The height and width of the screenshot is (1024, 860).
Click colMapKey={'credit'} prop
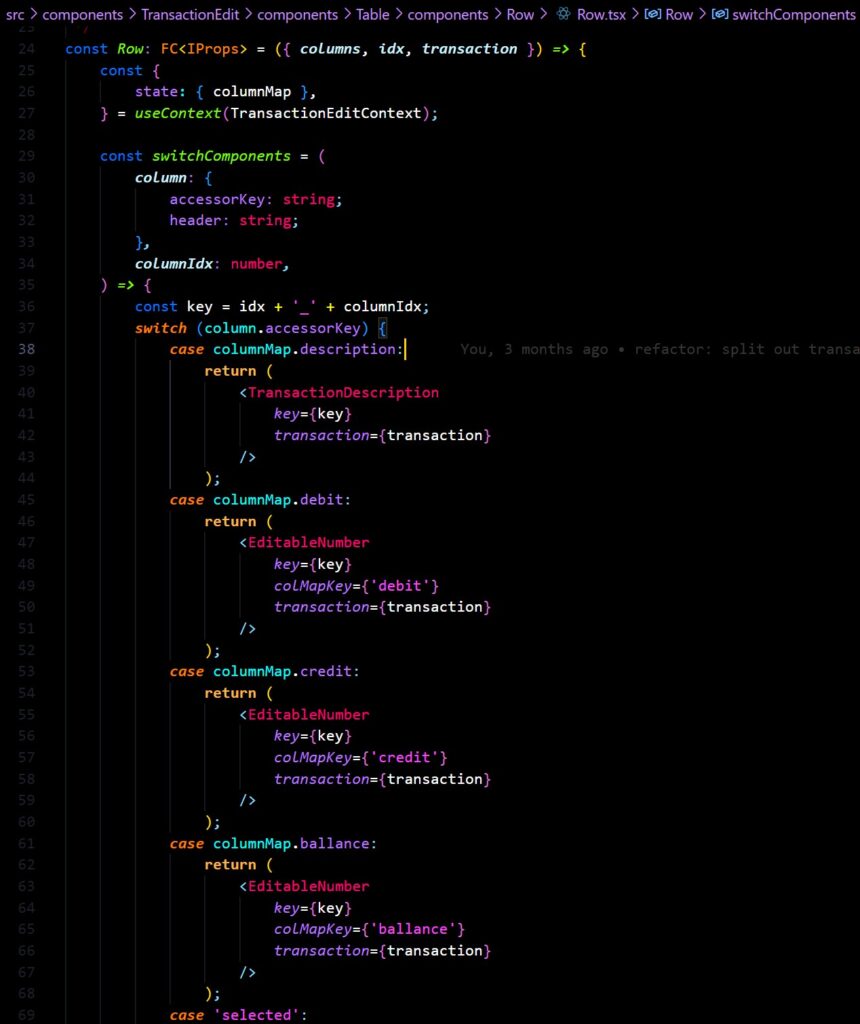coord(360,758)
